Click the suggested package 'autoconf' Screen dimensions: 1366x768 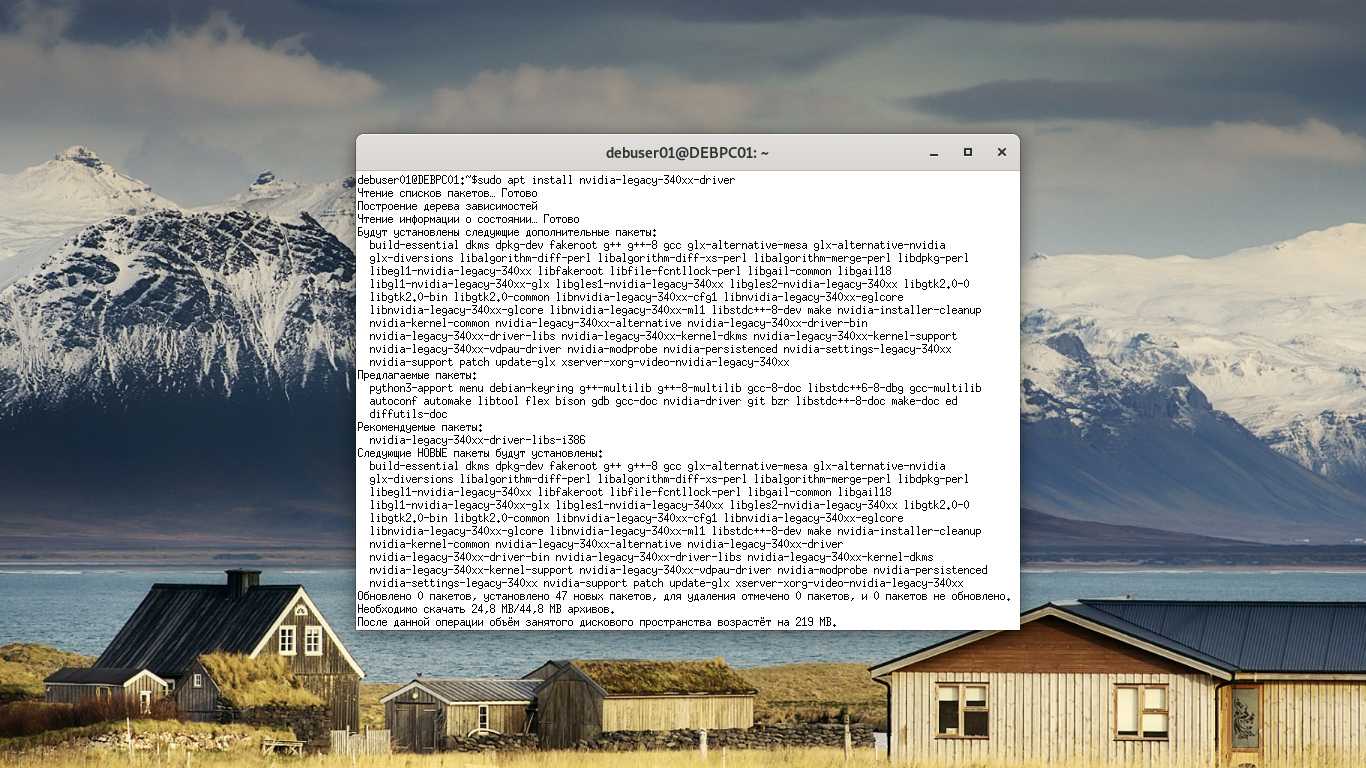[393, 401]
